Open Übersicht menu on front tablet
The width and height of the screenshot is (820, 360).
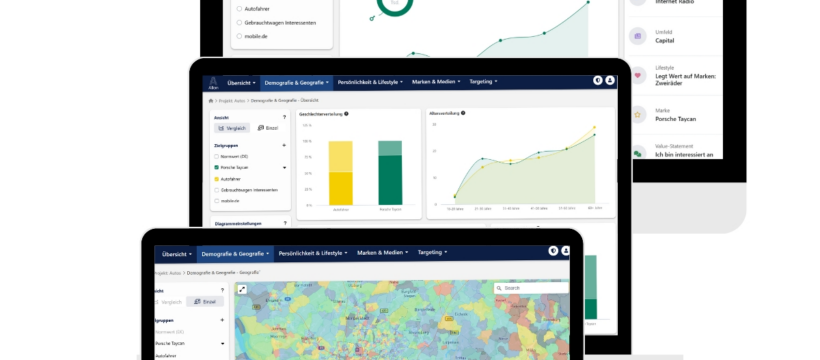(x=176, y=254)
